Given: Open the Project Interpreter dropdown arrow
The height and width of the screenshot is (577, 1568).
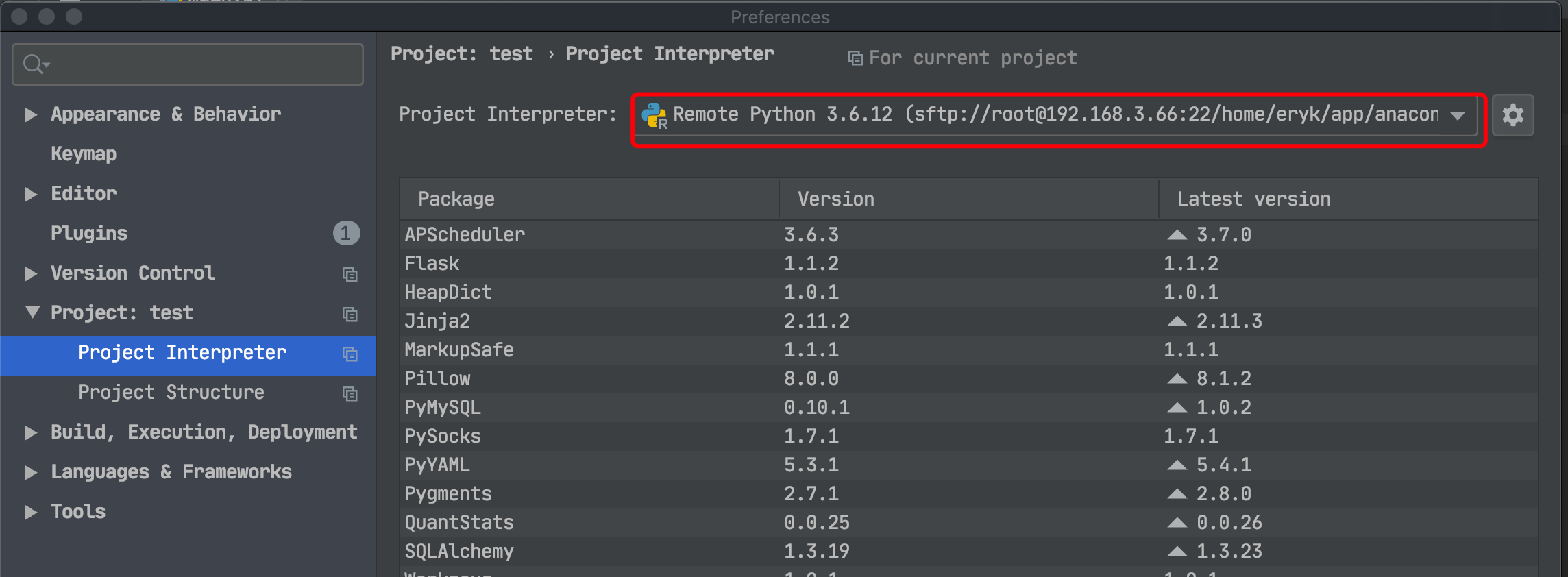Looking at the screenshot, I should tap(1458, 116).
